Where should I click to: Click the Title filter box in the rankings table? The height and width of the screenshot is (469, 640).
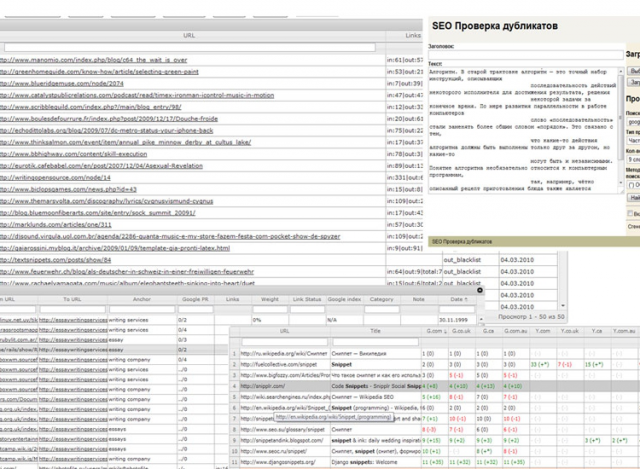tap(376, 342)
